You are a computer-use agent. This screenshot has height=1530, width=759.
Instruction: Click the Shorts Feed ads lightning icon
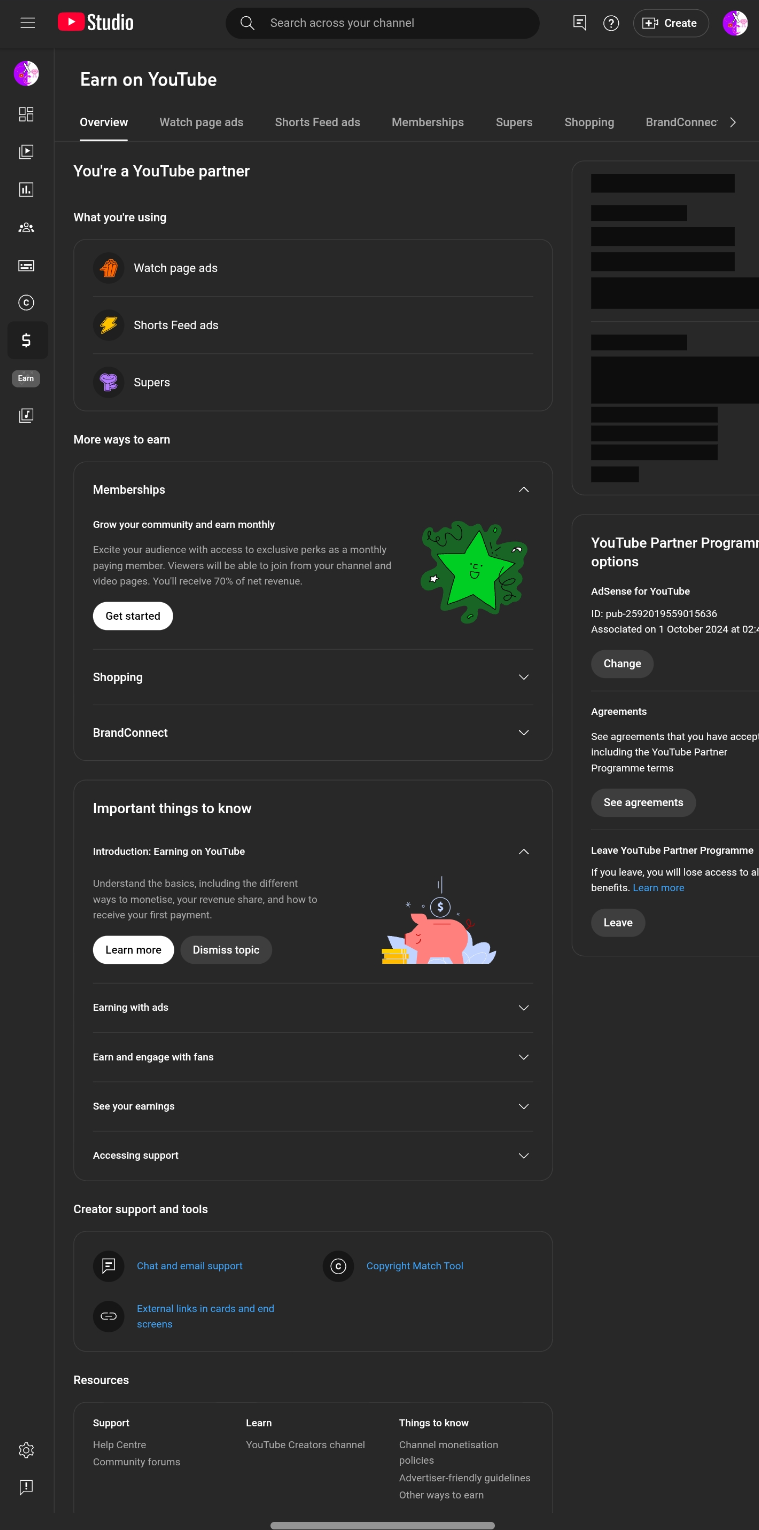pos(108,325)
